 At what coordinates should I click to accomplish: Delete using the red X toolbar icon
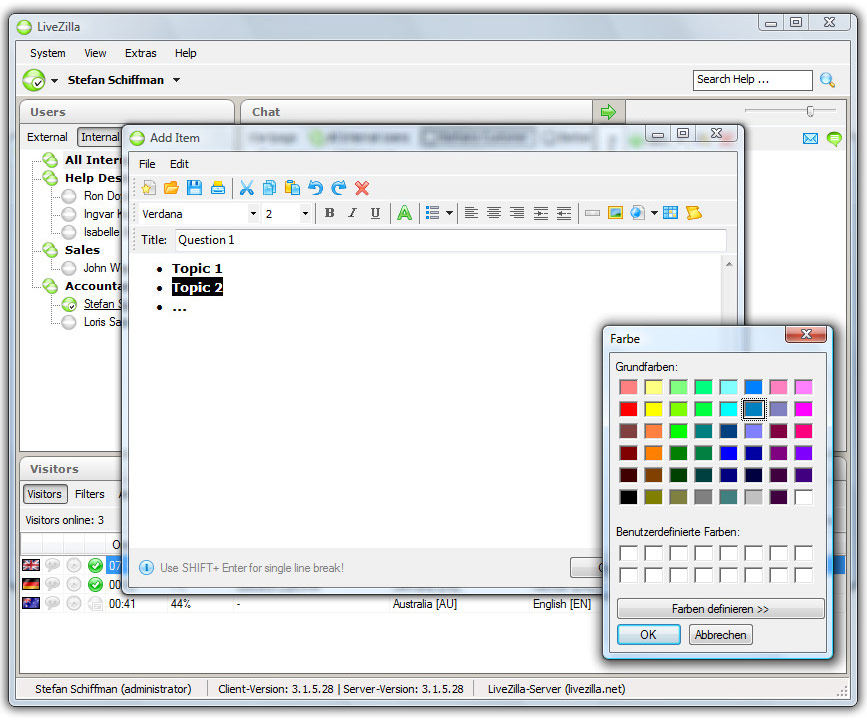coord(362,188)
